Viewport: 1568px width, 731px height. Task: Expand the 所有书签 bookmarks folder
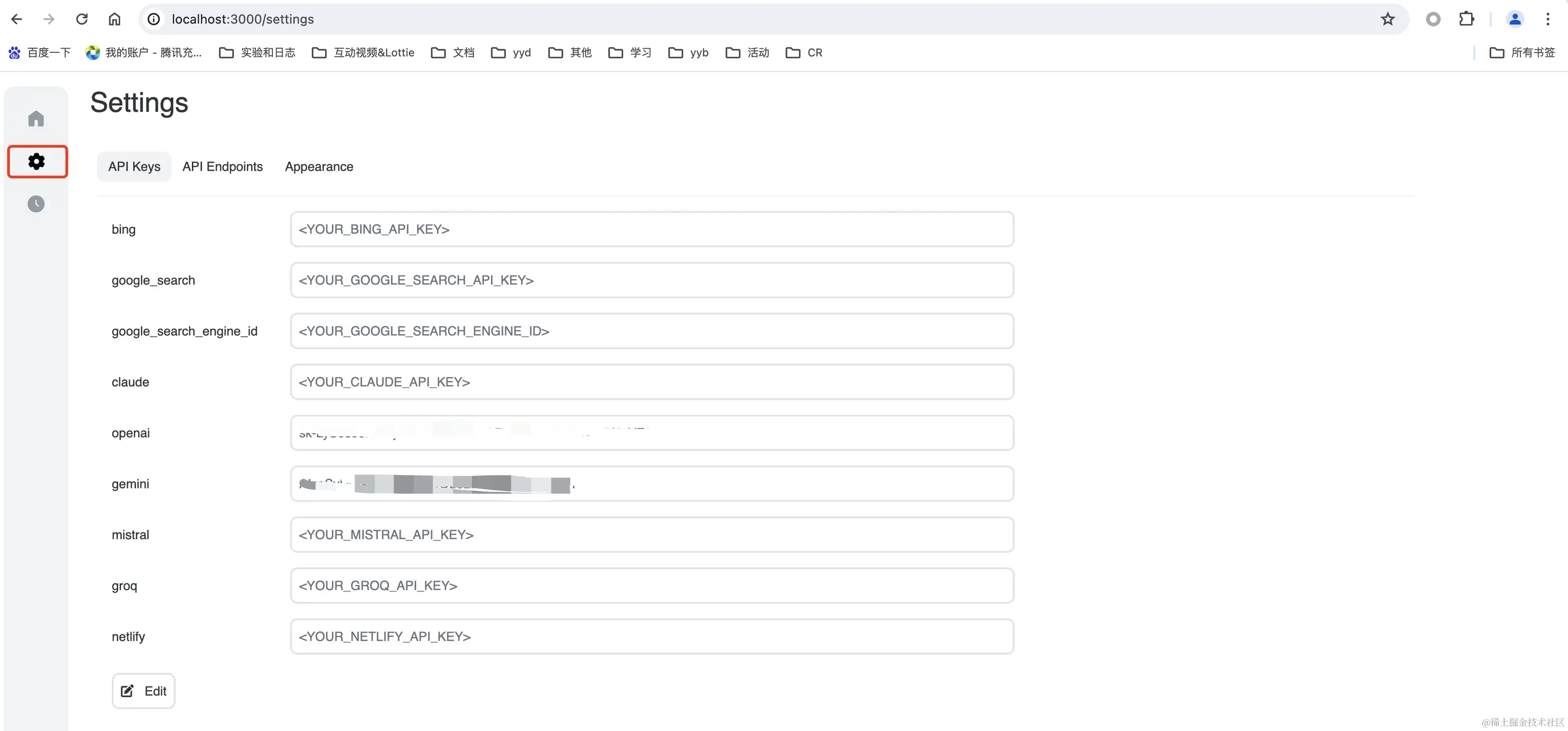click(x=1522, y=53)
